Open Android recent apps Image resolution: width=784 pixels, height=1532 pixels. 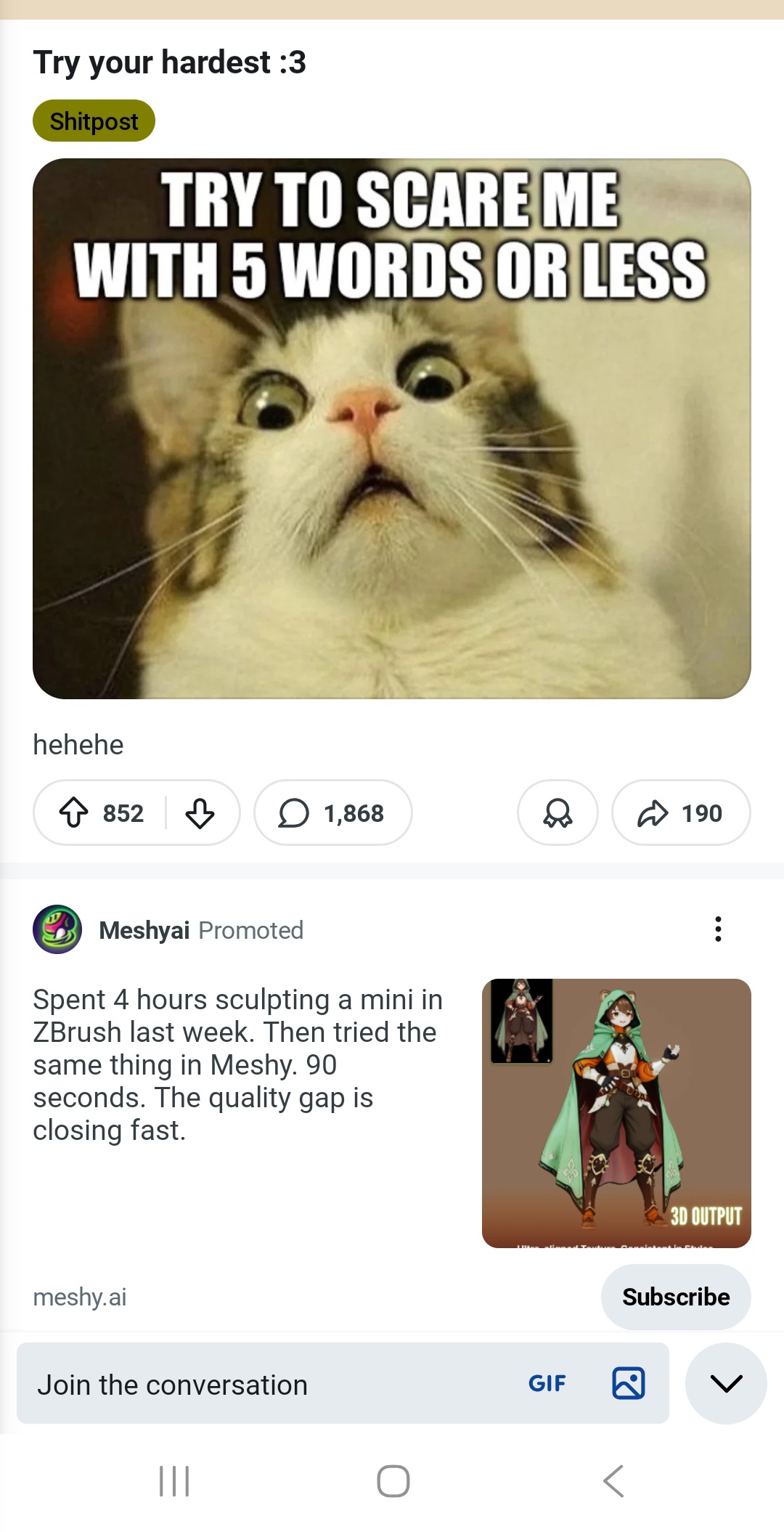[x=174, y=1481]
